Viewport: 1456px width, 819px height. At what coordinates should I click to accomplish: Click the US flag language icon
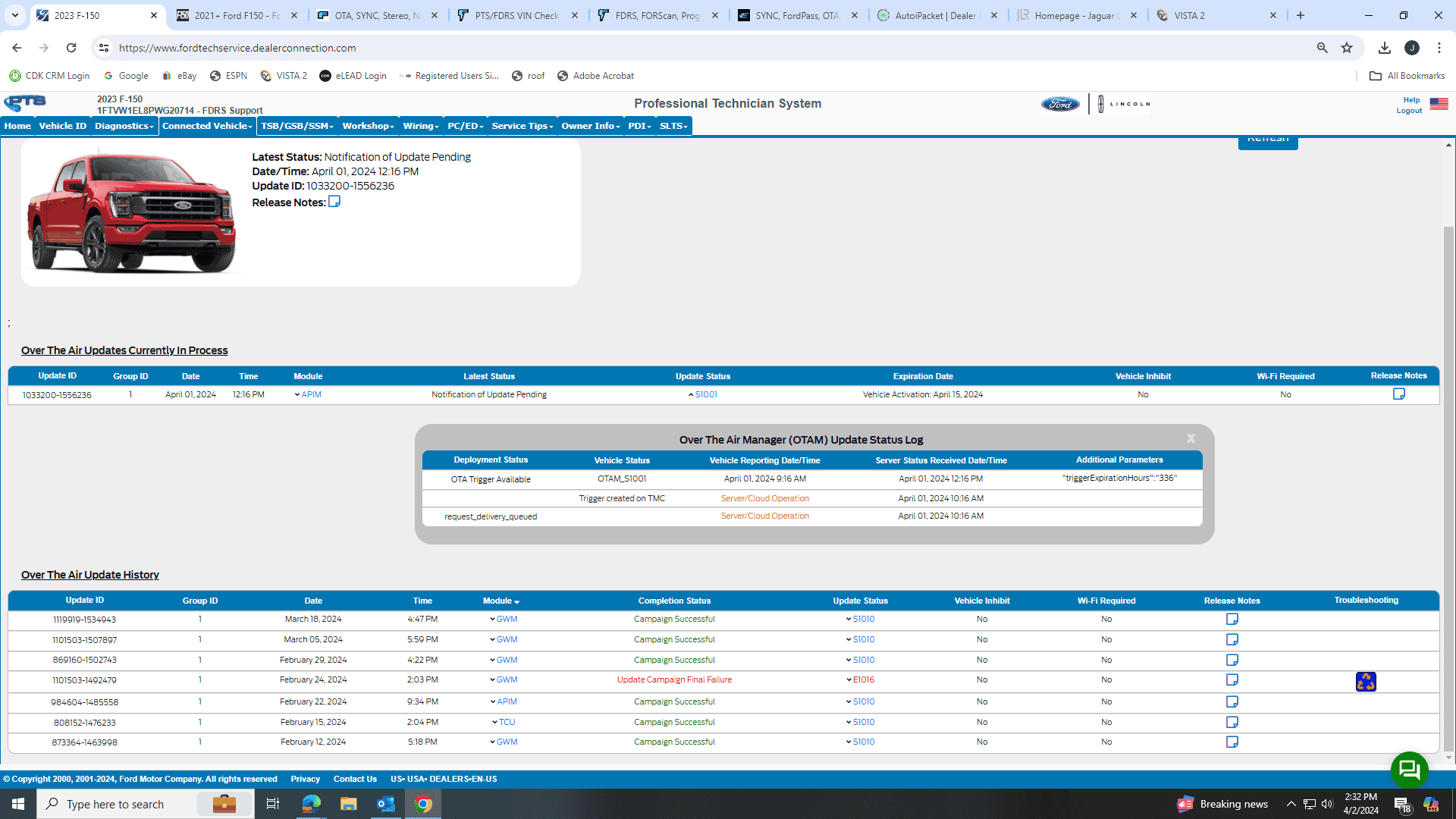(x=1439, y=104)
